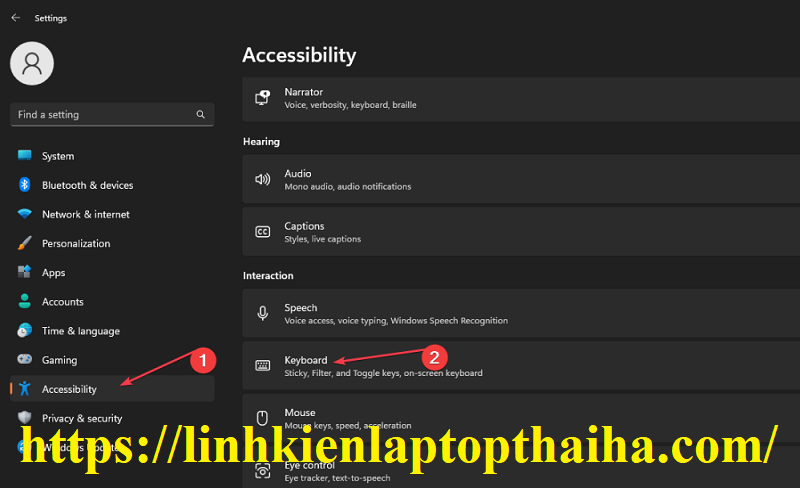Open Mouse accessibility settings
The width and height of the screenshot is (800, 488).
coord(521,418)
